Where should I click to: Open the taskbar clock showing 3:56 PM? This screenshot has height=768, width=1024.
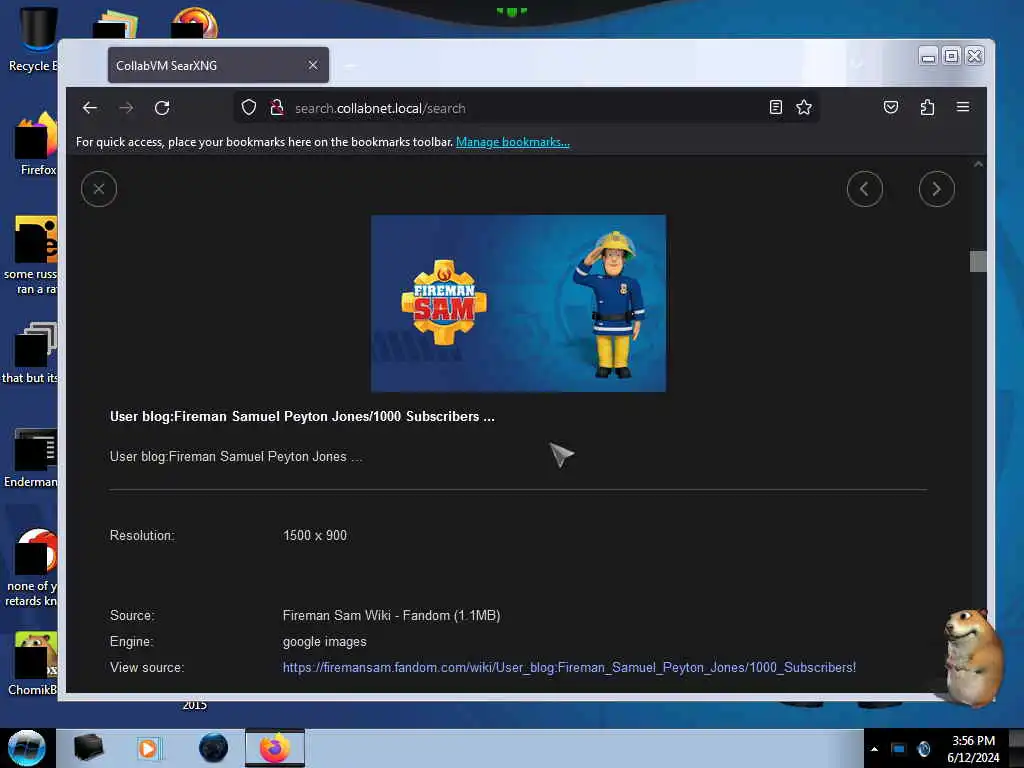[973, 749]
